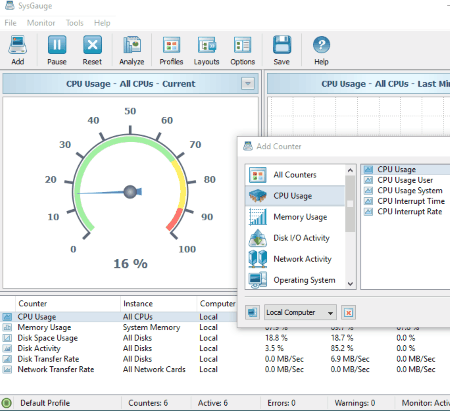Open the Tools menu
This screenshot has width=450, height=411.
tap(74, 23)
